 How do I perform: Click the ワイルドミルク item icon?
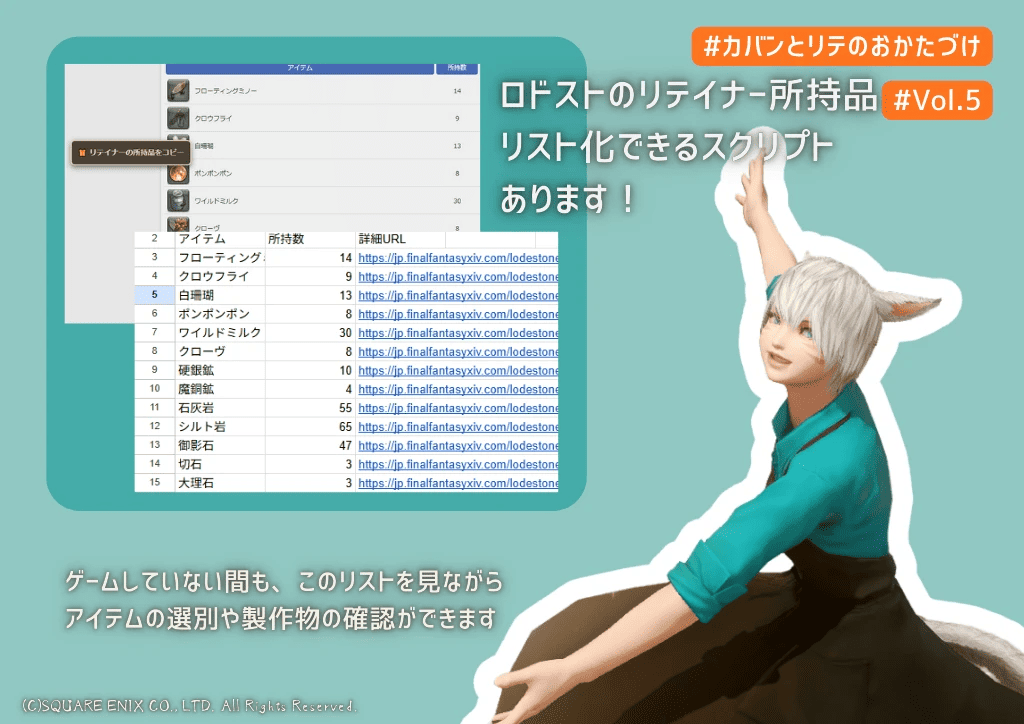tap(178, 200)
